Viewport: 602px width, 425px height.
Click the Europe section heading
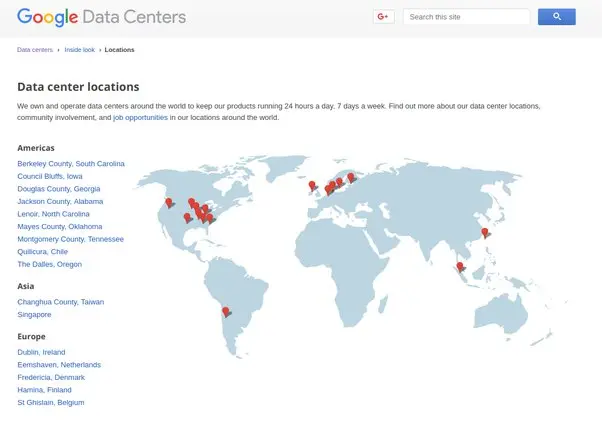31,336
